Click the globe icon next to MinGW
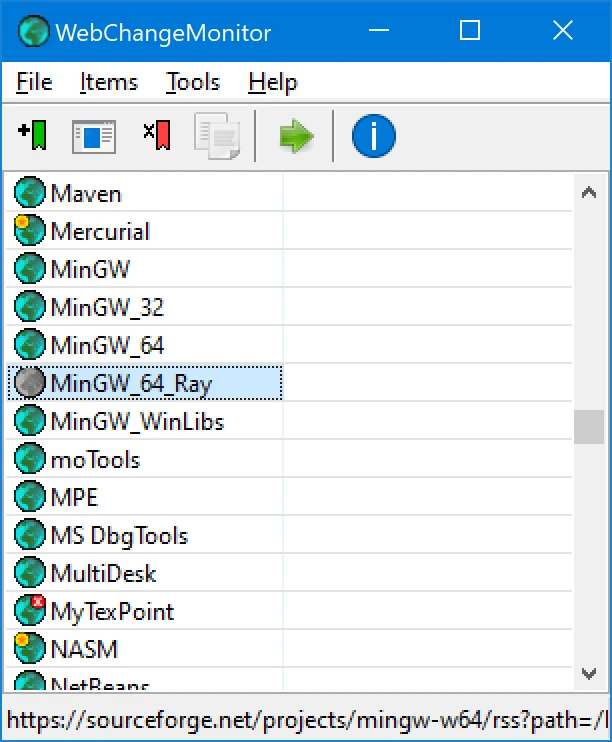Screen dimensions: 612x742 [29, 268]
